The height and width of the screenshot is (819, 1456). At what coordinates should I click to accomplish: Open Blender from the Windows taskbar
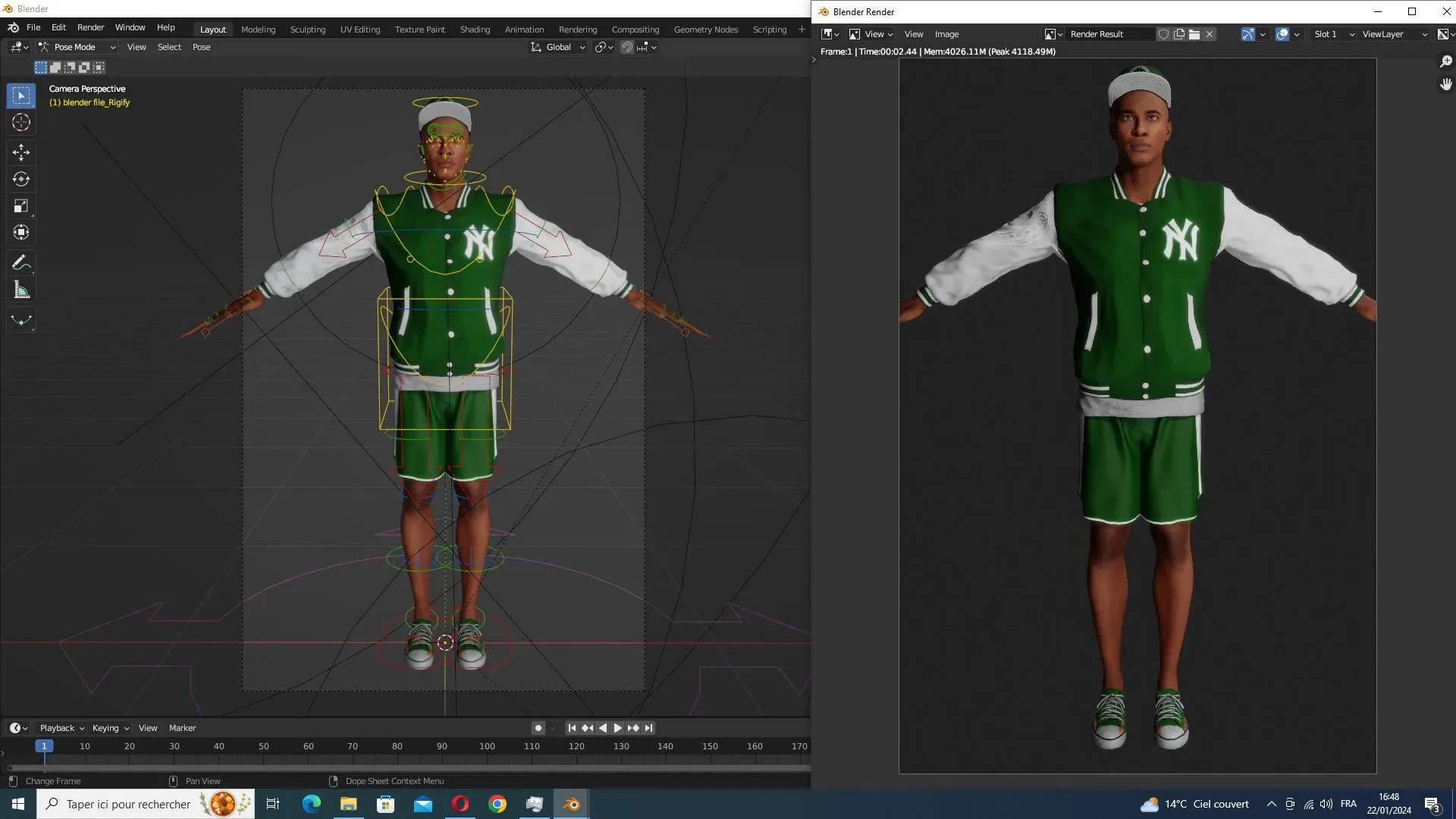571,804
